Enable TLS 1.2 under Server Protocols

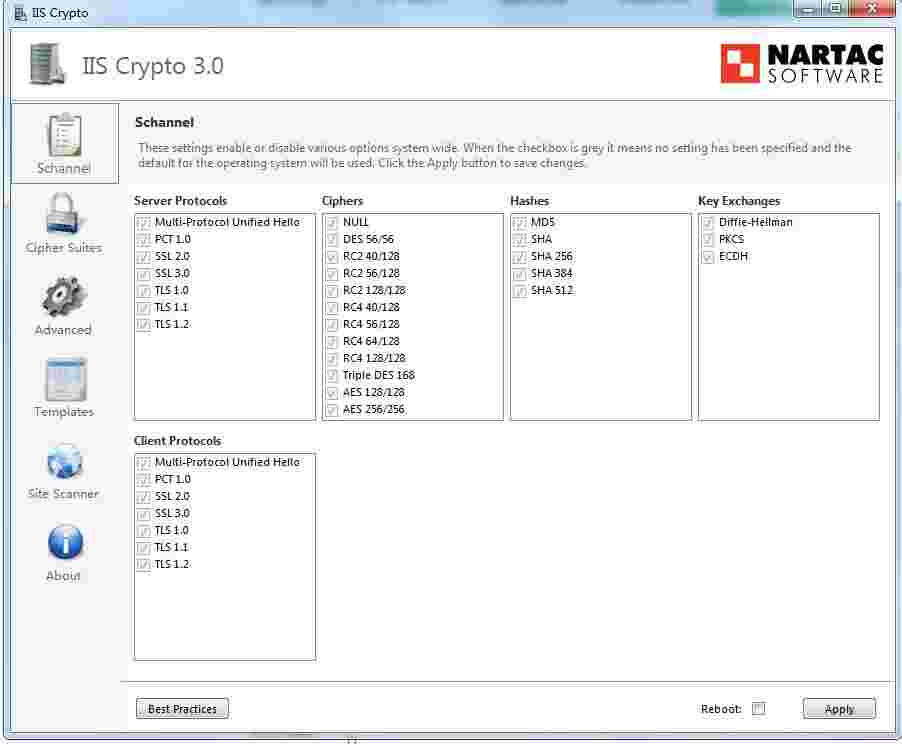[x=143, y=324]
